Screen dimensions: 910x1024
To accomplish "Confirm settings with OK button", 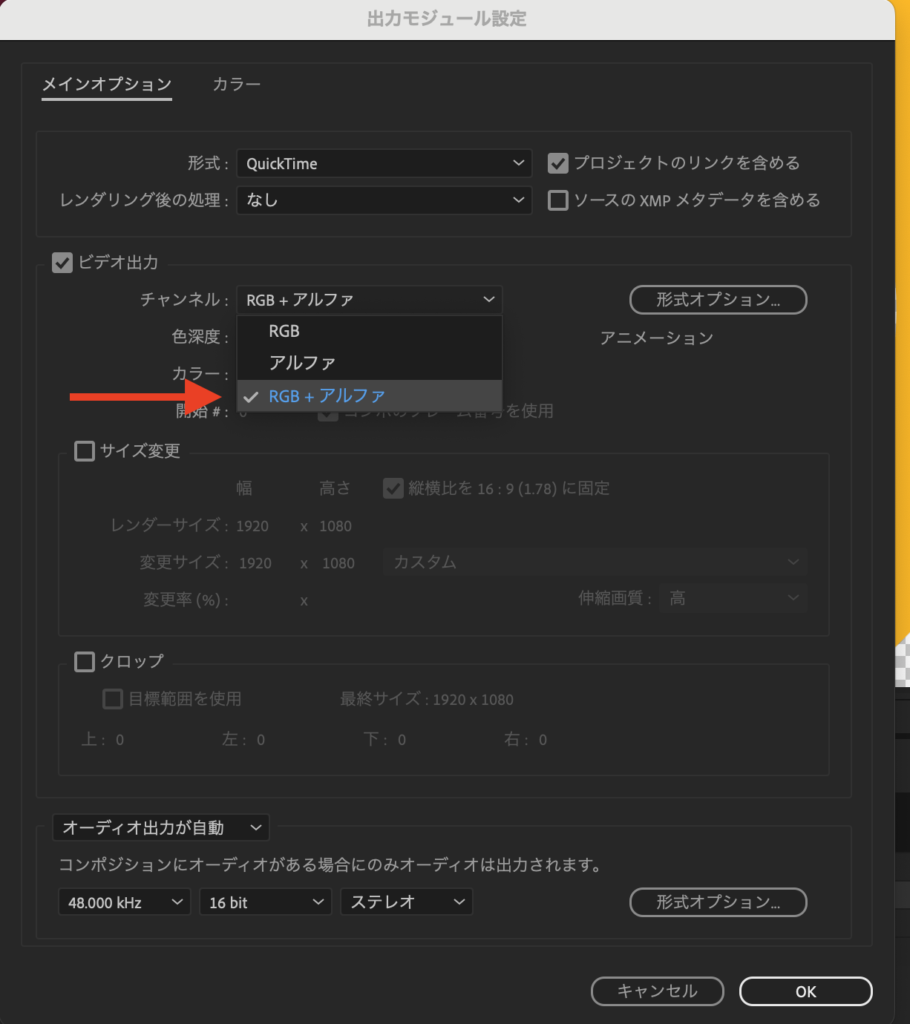I will coord(805,991).
